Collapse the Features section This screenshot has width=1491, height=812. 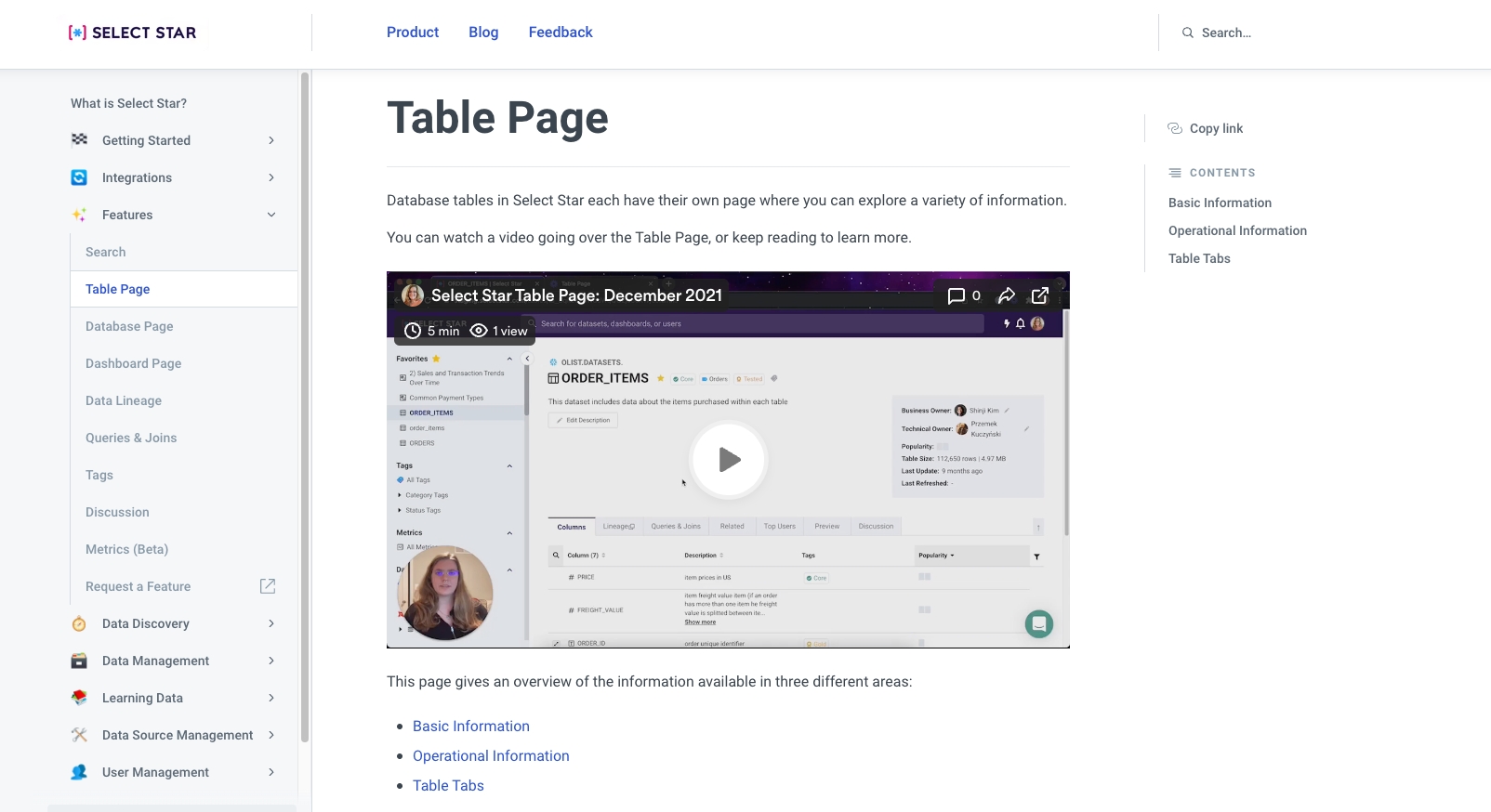[x=271, y=215]
